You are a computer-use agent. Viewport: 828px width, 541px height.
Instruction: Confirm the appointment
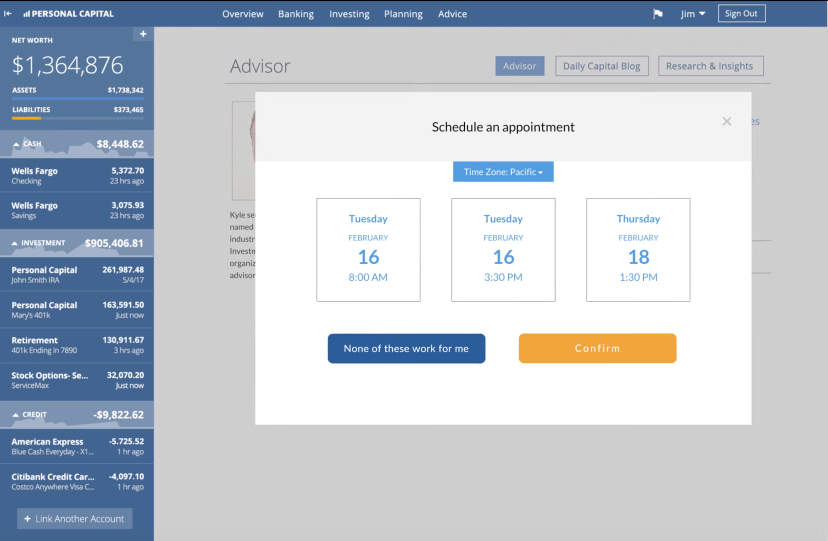click(x=597, y=348)
